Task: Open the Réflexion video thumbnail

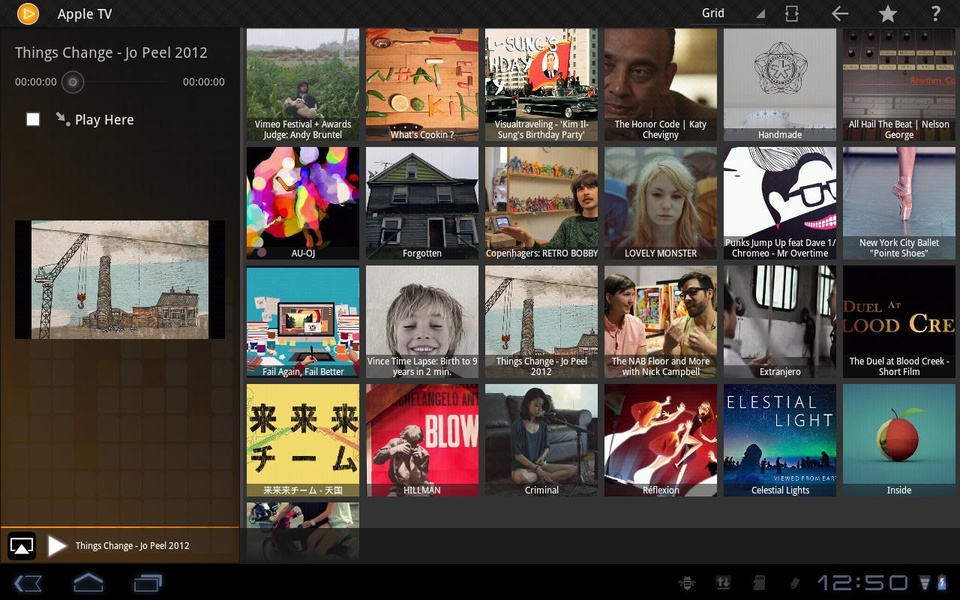Action: pos(661,440)
